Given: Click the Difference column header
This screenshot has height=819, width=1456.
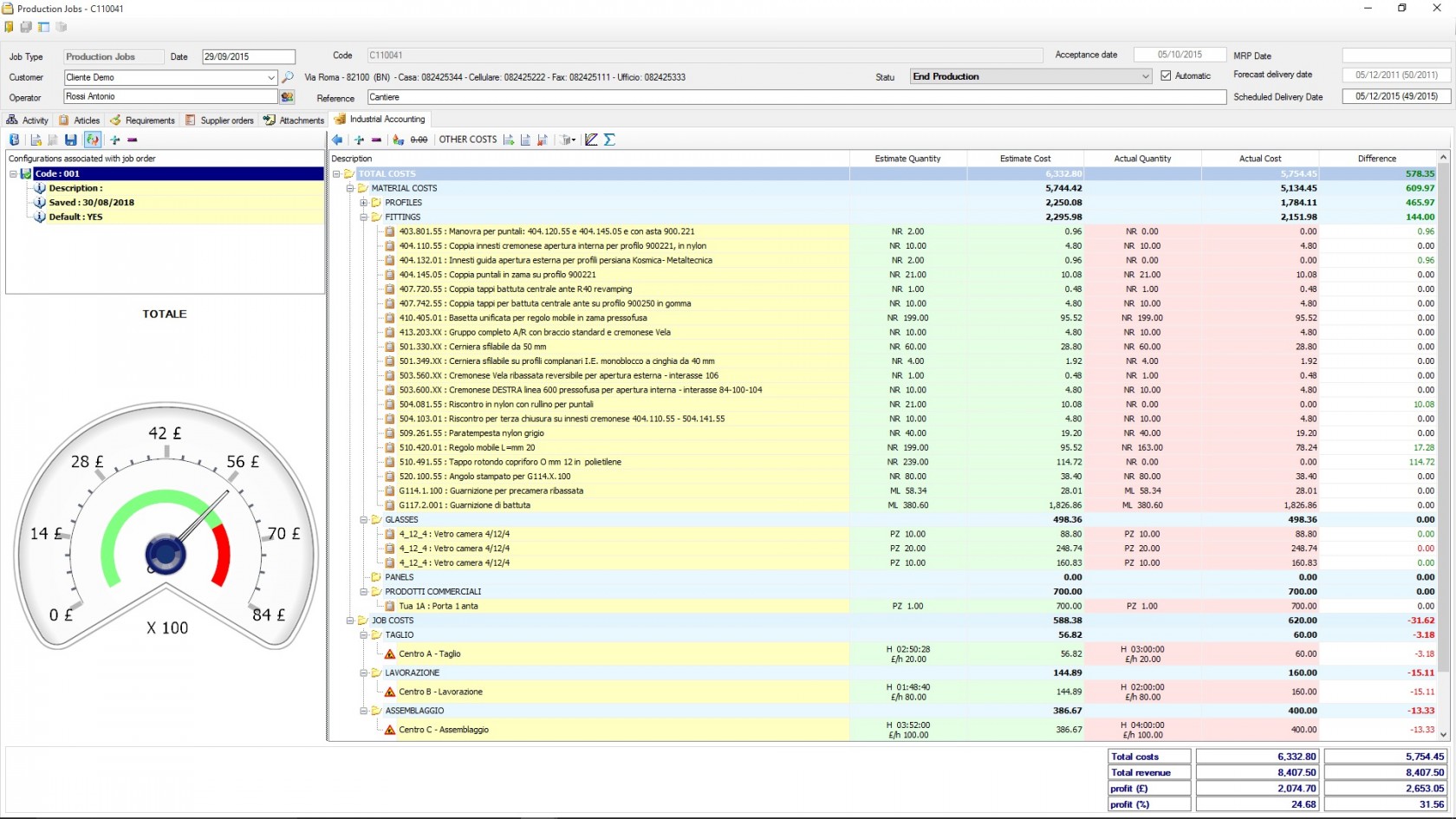Looking at the screenshot, I should coord(1377,159).
